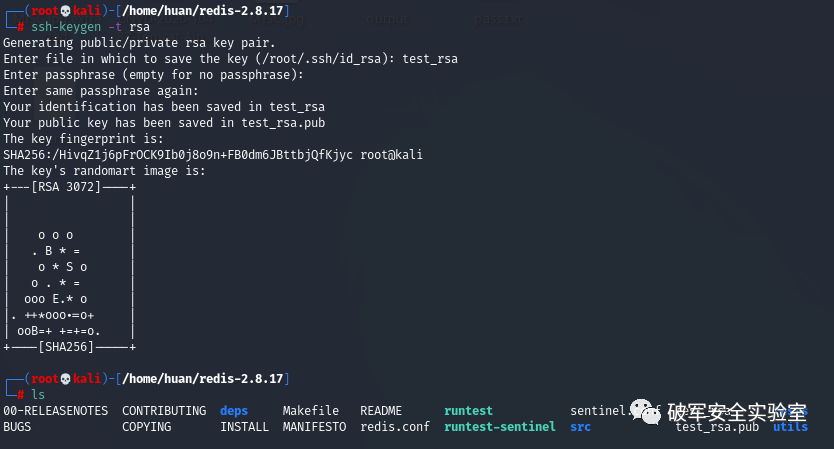Click the ls command text
Viewport: 834px width, 449px height.
(x=38, y=395)
